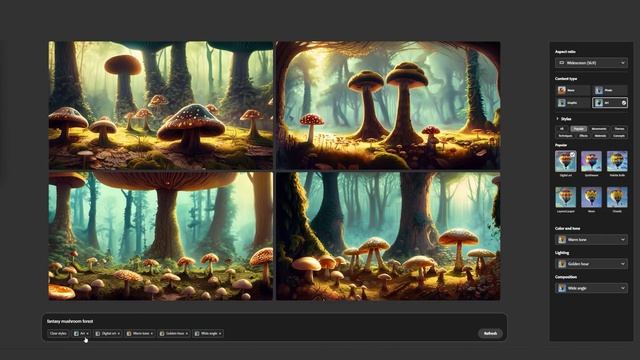Select Photo content type
The image size is (640, 360).
pyautogui.click(x=610, y=90)
